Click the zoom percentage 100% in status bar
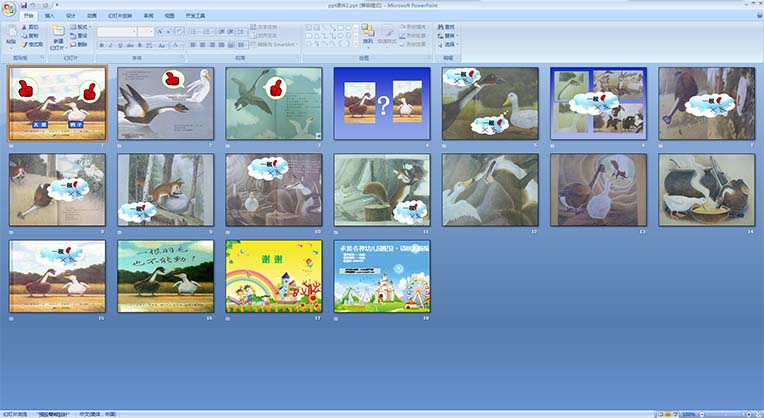764x418 pixels. (688, 414)
